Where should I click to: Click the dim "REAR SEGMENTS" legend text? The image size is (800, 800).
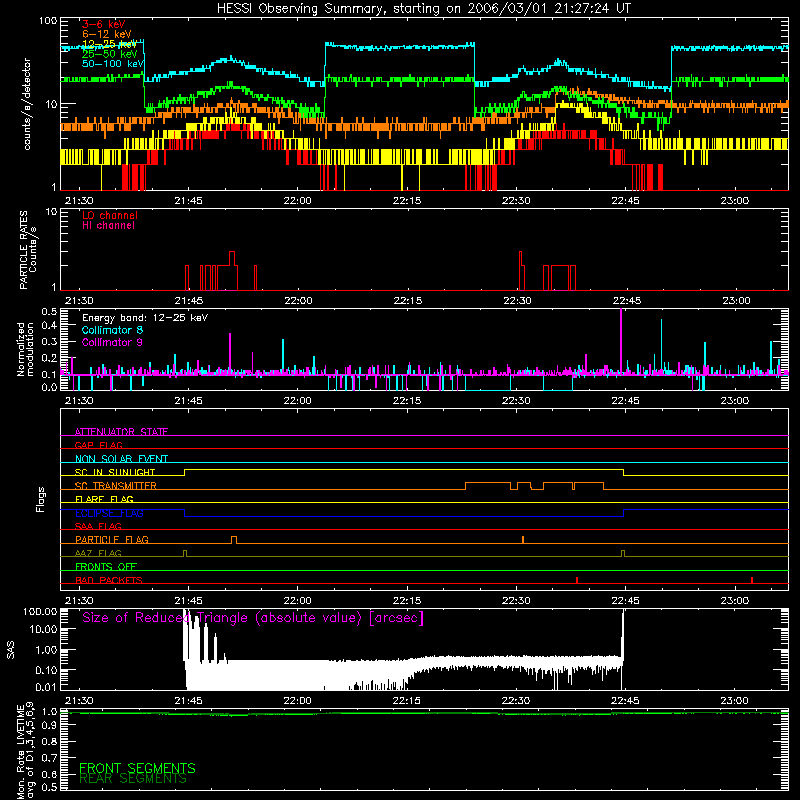133,779
